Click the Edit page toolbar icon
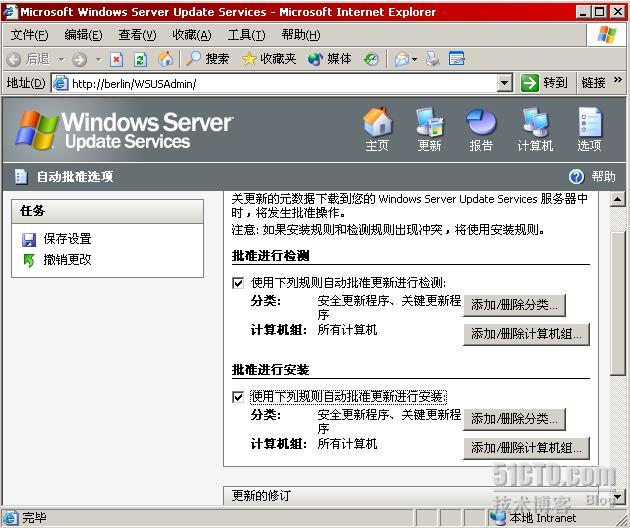Screen dimensions: 630x528 456,59
